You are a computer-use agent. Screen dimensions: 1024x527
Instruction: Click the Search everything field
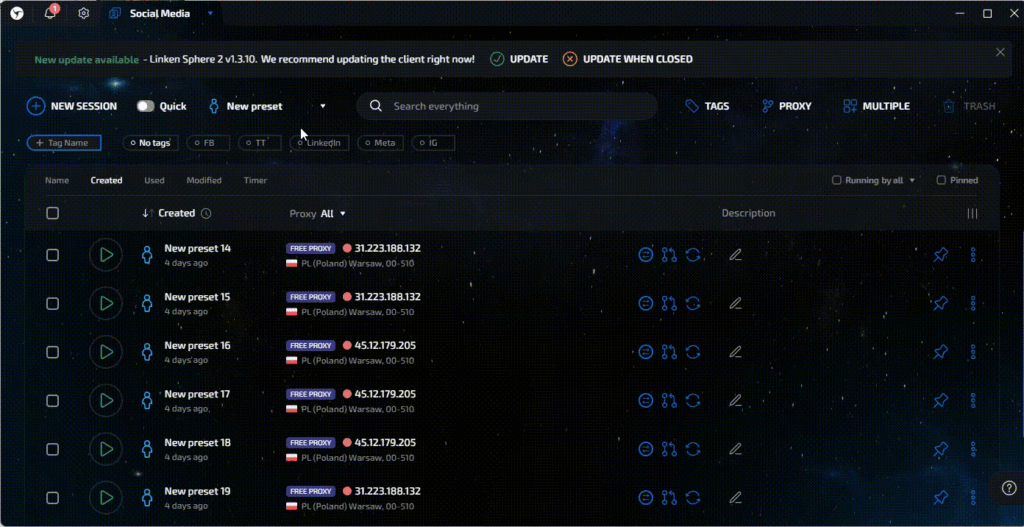click(x=510, y=106)
